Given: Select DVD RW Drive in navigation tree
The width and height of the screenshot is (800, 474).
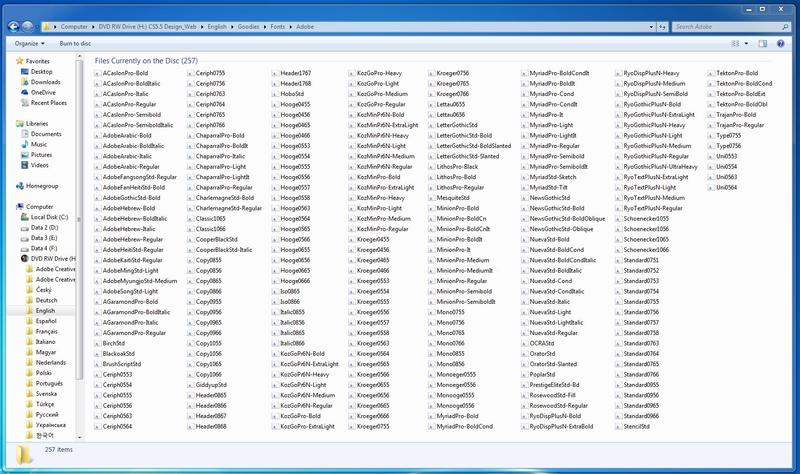Looking at the screenshot, I should click(x=48, y=259).
